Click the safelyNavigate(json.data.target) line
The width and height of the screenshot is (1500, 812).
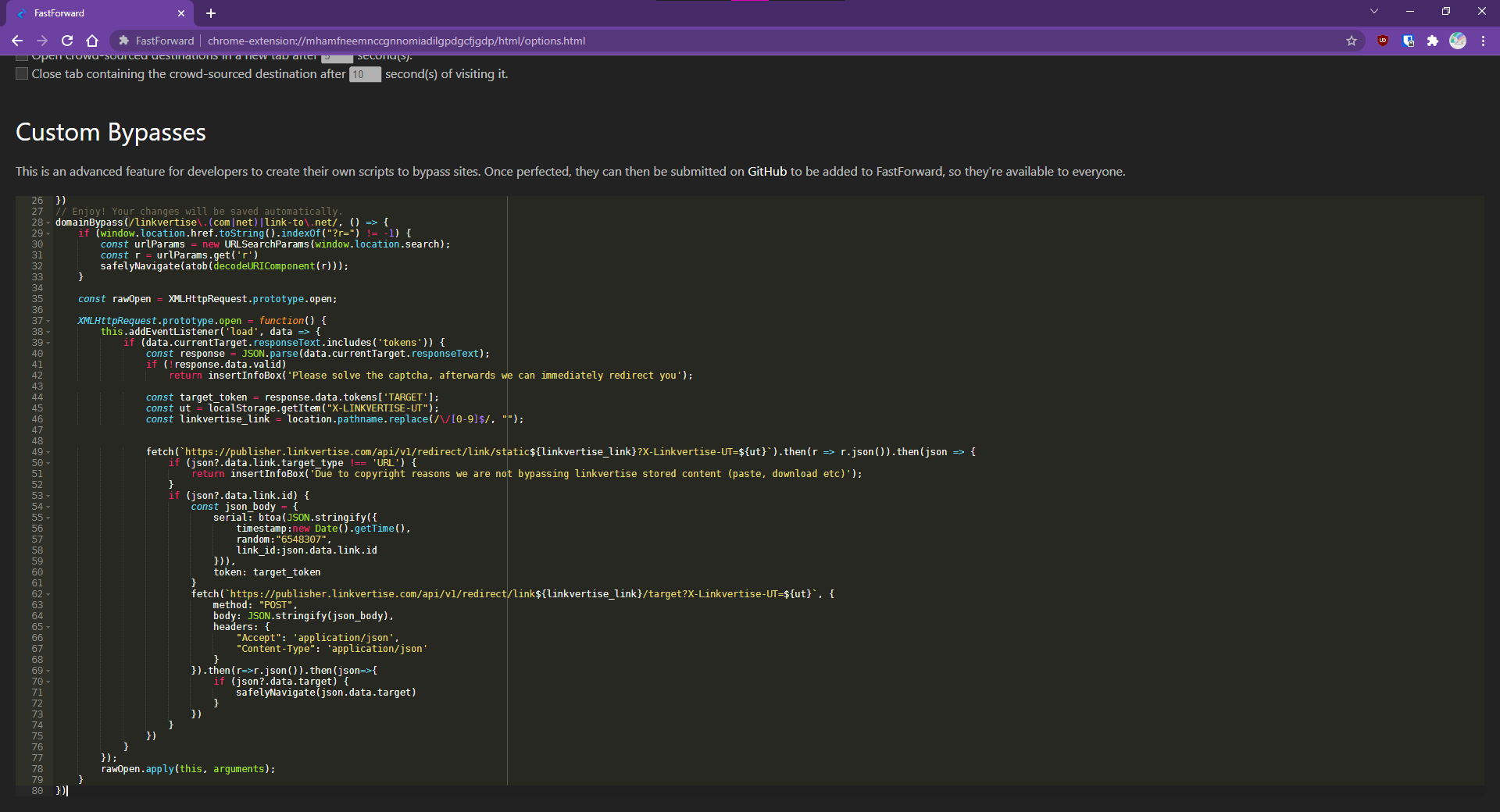(326, 693)
